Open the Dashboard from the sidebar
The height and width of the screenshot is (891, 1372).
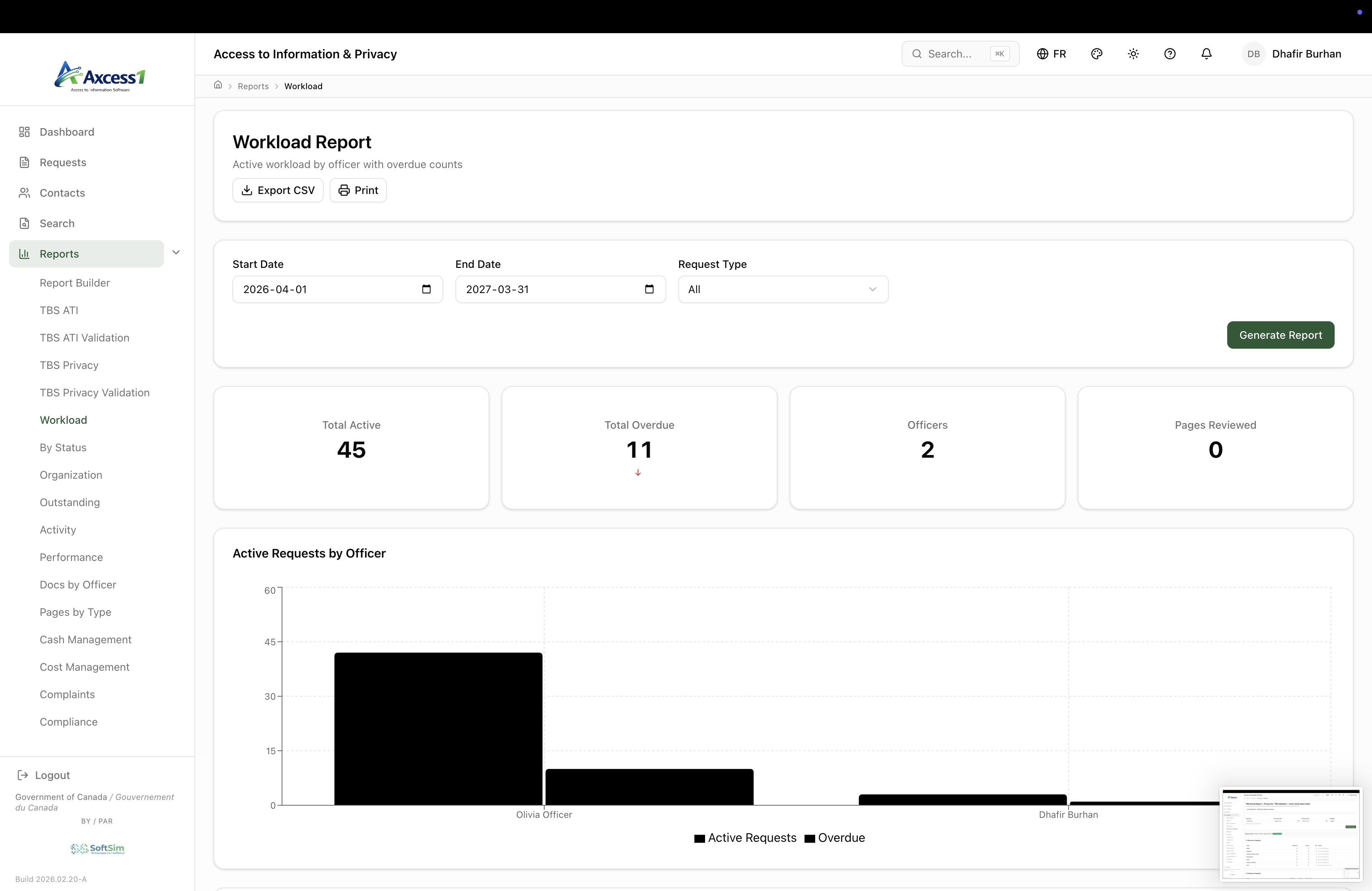(66, 131)
